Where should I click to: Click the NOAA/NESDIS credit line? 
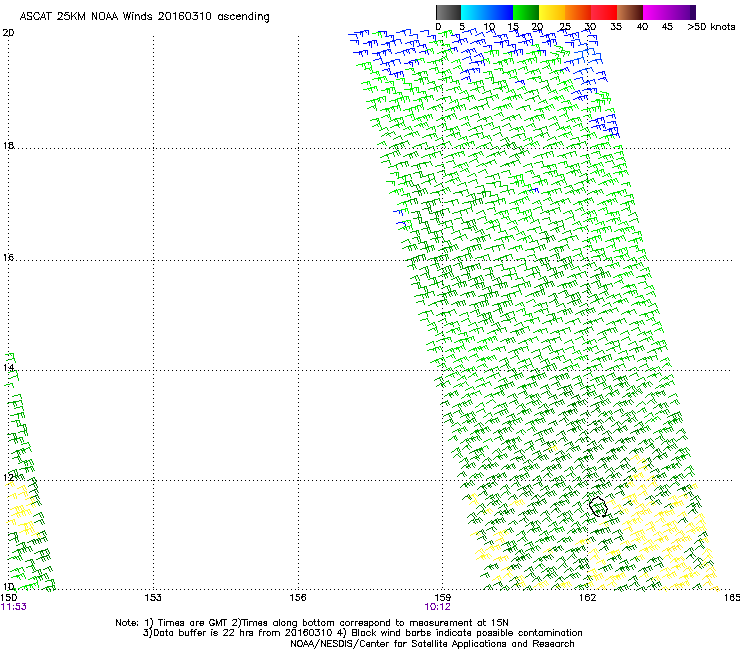[432, 644]
